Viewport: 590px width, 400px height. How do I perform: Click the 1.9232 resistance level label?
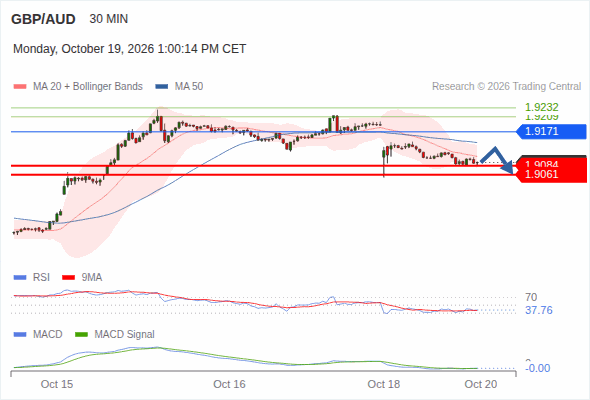pyautogui.click(x=542, y=107)
